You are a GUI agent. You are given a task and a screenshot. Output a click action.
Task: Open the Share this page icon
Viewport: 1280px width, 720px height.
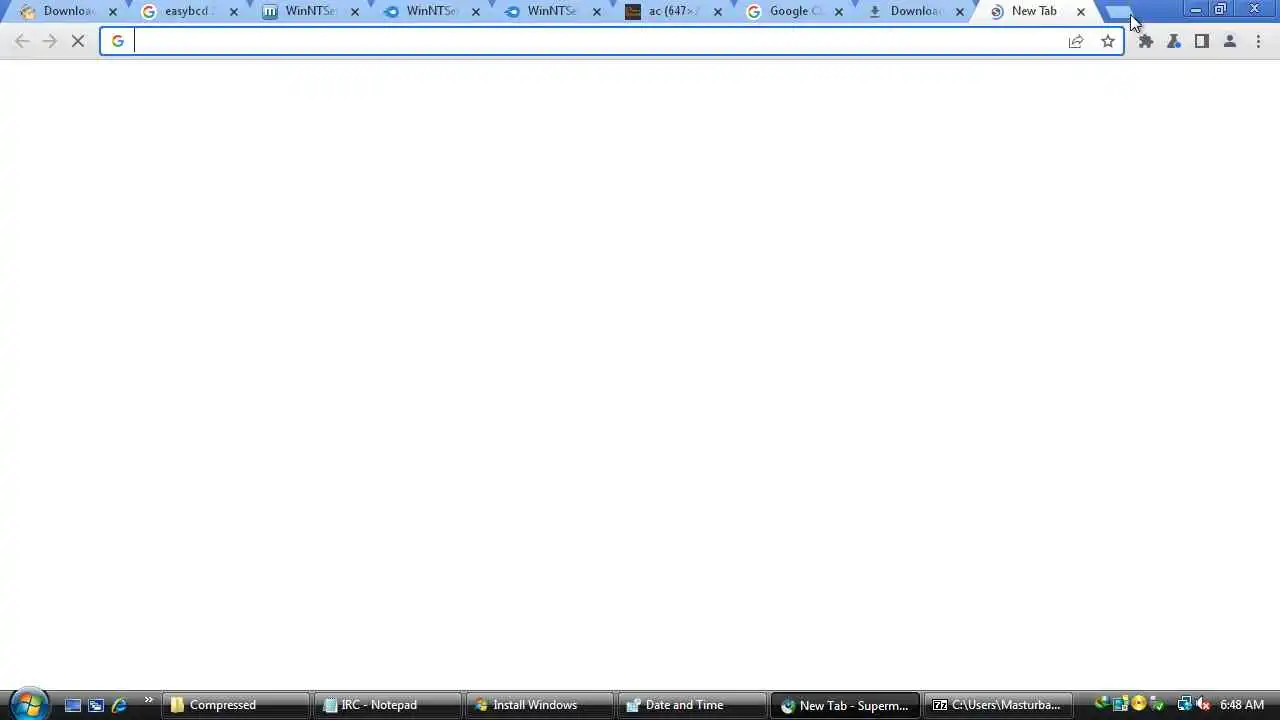click(x=1076, y=41)
